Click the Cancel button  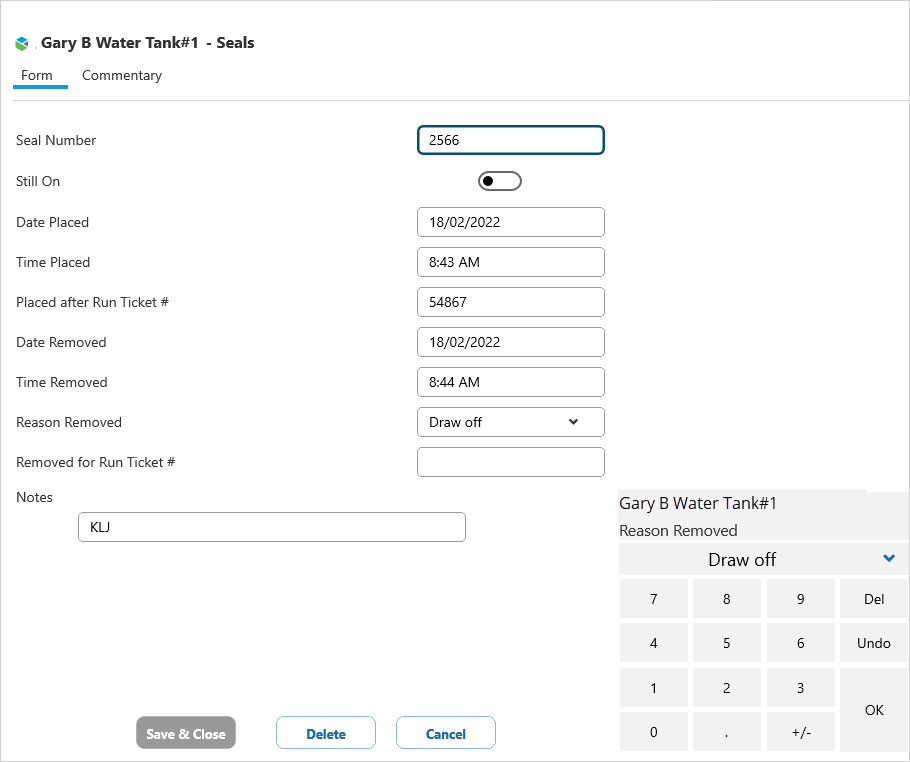(x=445, y=733)
